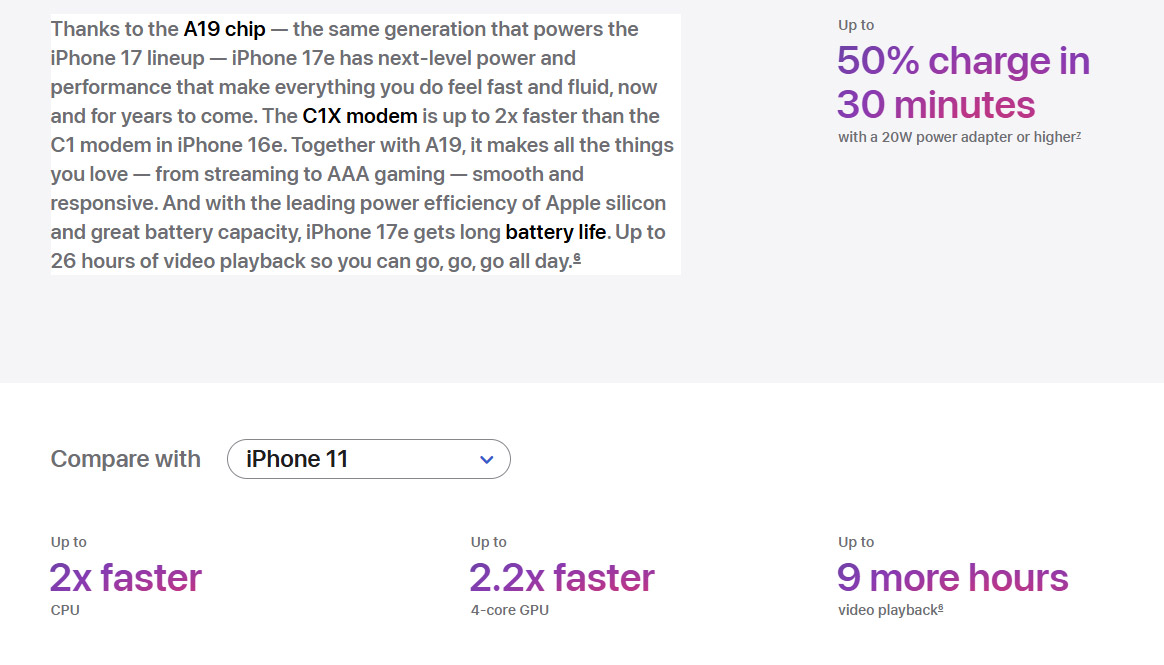
Task: Click the battery life bolded link
Action: click(556, 232)
